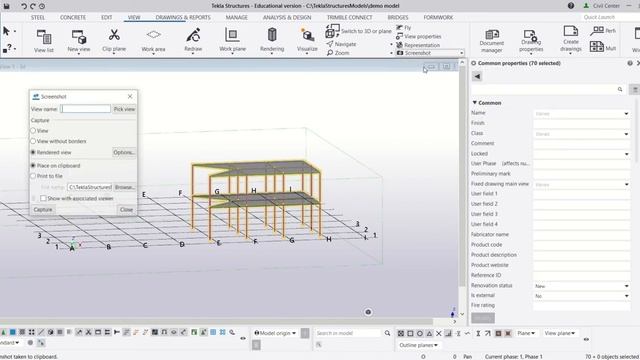
Task: Activate the Fly command
Action: [404, 27]
